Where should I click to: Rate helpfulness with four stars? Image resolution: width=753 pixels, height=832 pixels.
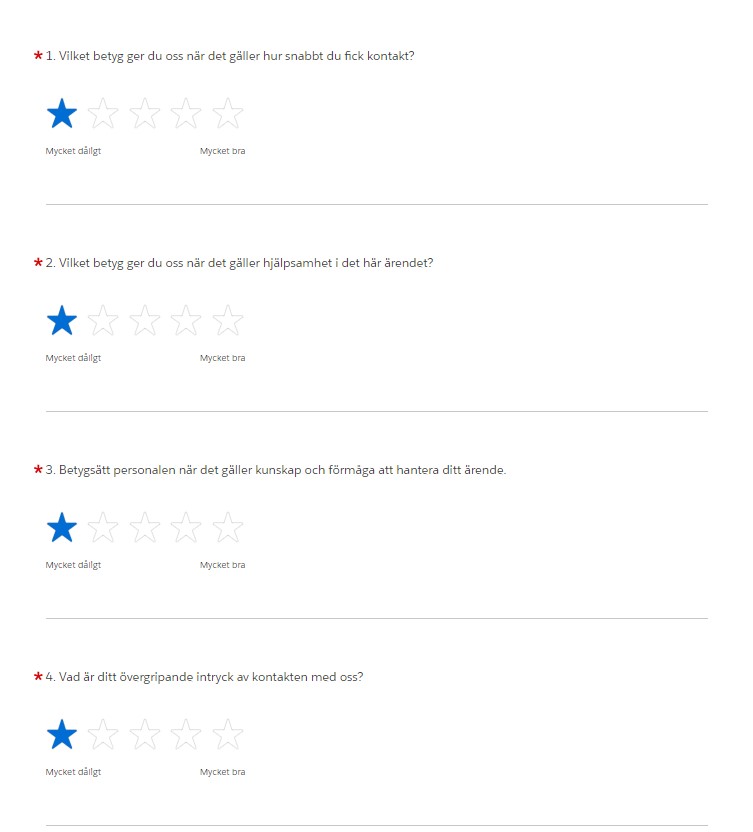pos(186,320)
